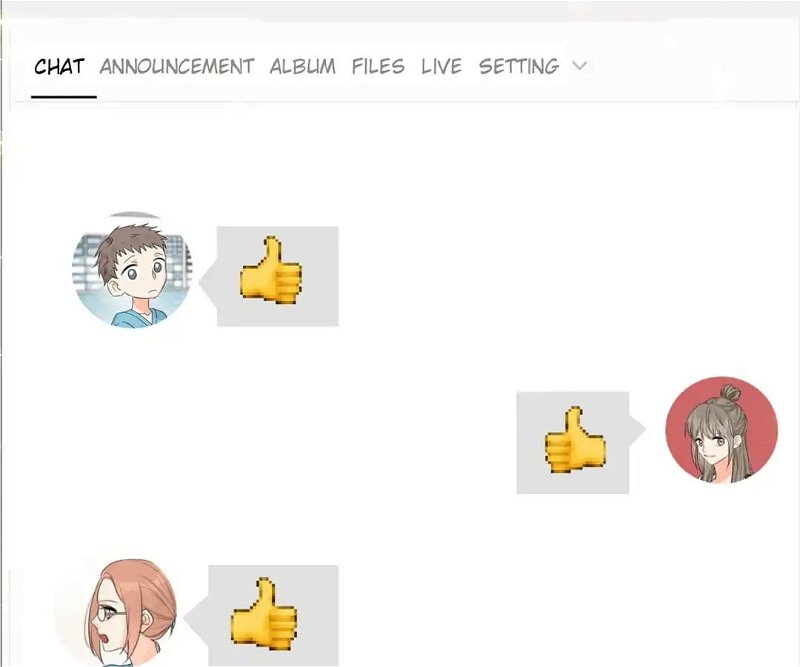800x667 pixels.
Task: Switch to the ANNOUNCEMENT tab
Action: [x=177, y=67]
